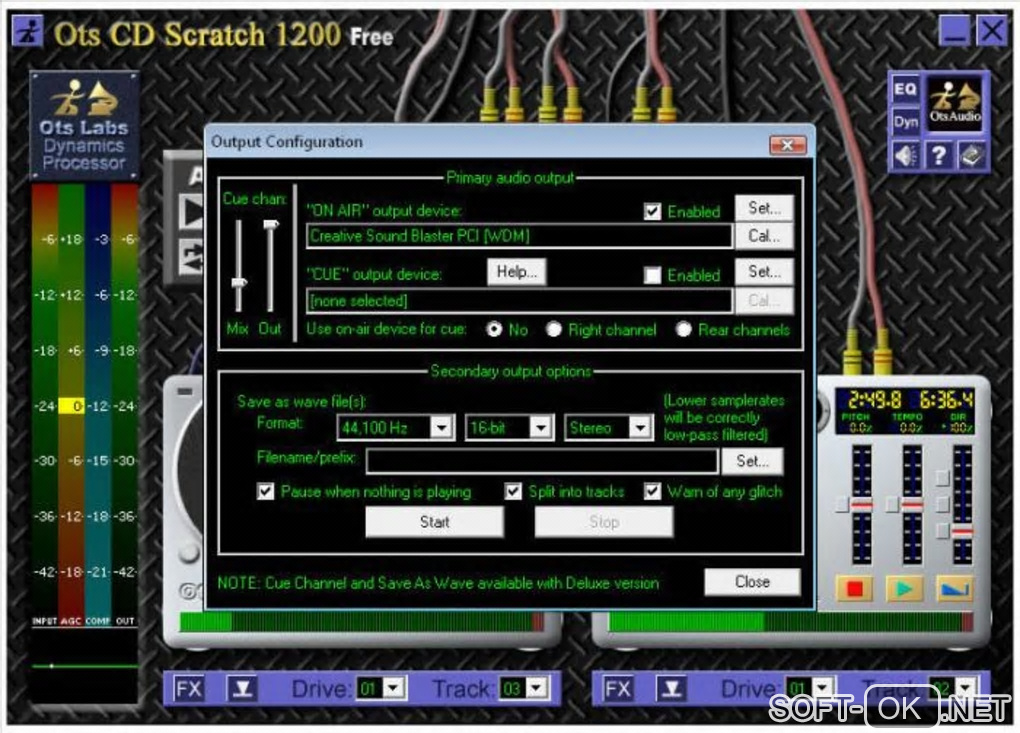1020x733 pixels.
Task: Click right deck pitch reset square
Action: (842, 504)
